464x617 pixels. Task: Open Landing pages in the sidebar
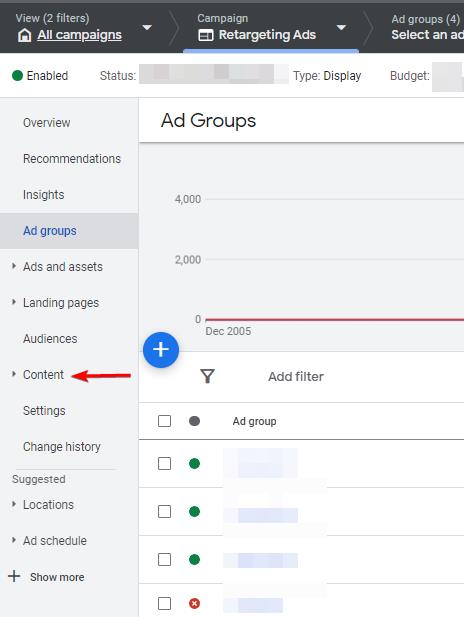61,303
